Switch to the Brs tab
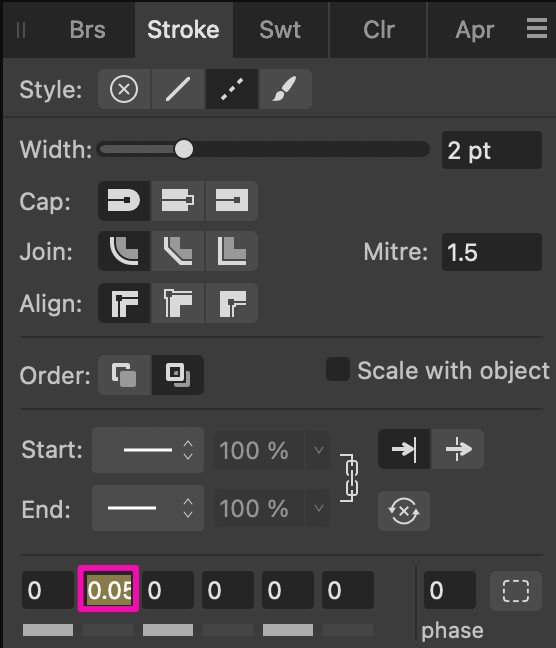The image size is (556, 648). (87, 30)
